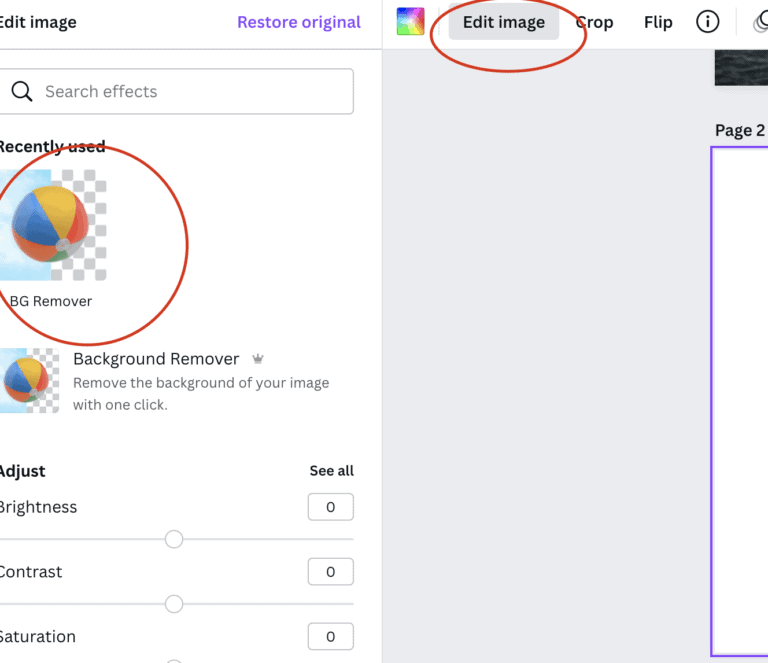Open the Edit image toolbar button
The width and height of the screenshot is (768, 663).
coord(504,22)
